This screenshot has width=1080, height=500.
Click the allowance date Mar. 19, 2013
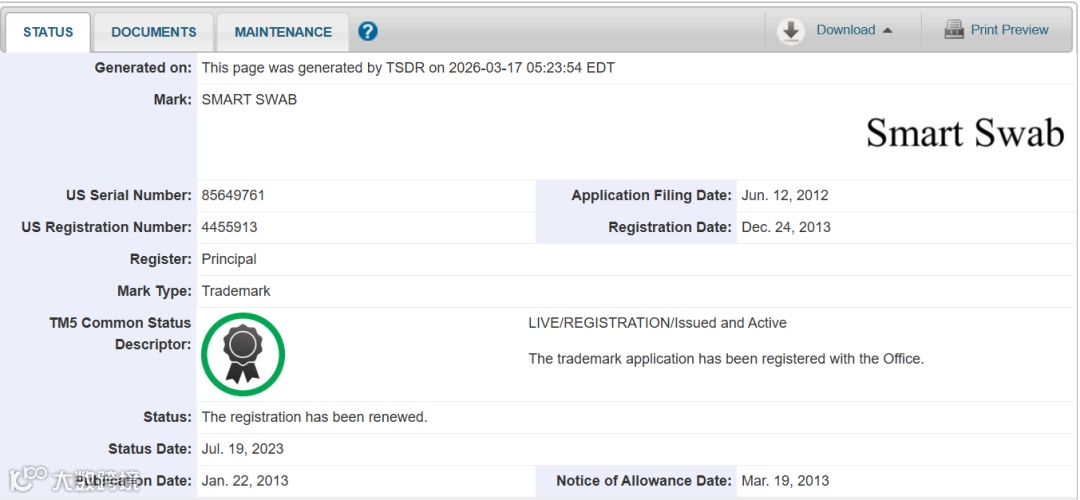[x=785, y=481]
